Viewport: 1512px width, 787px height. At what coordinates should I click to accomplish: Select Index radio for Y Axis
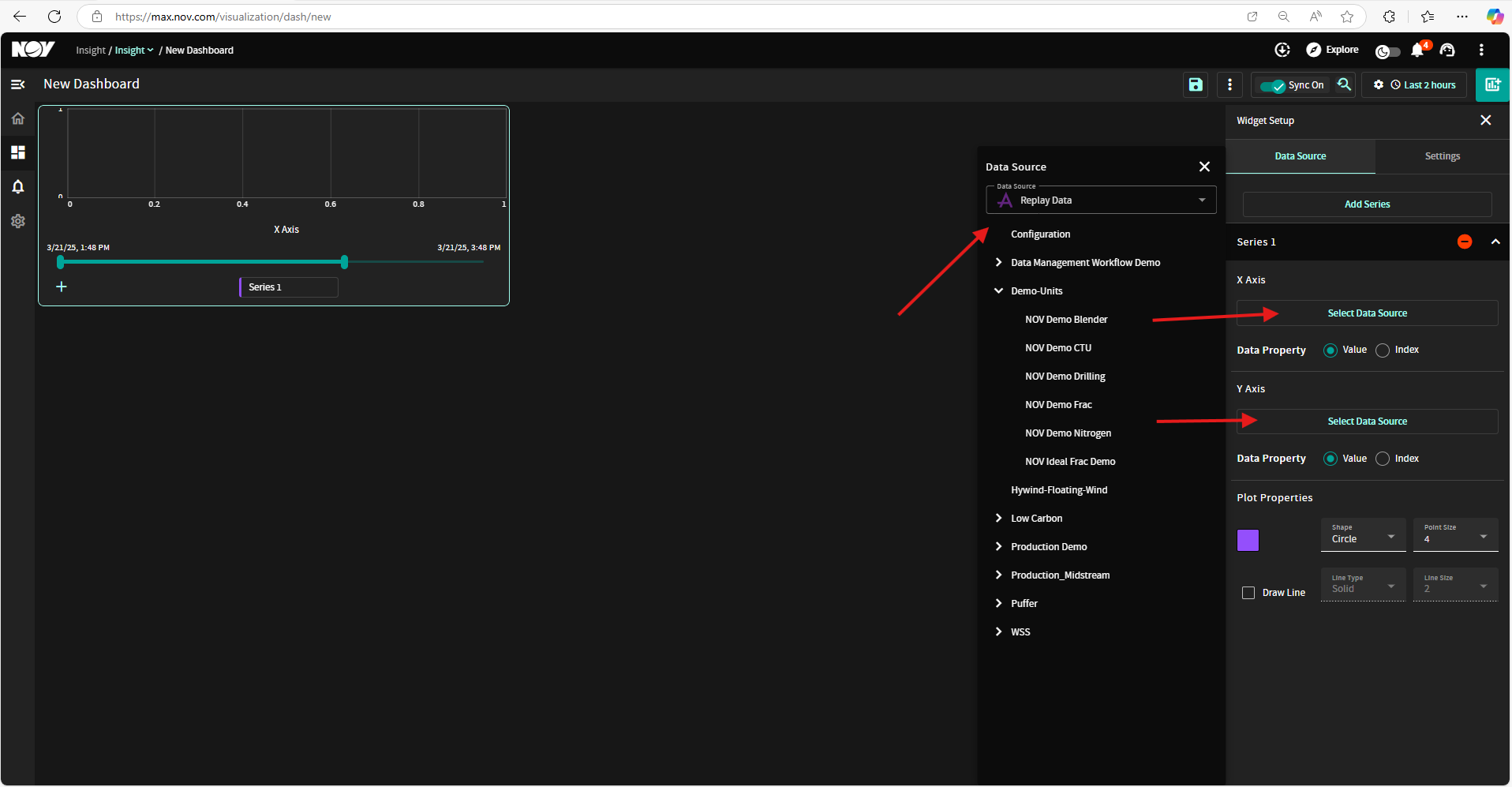[x=1383, y=459]
